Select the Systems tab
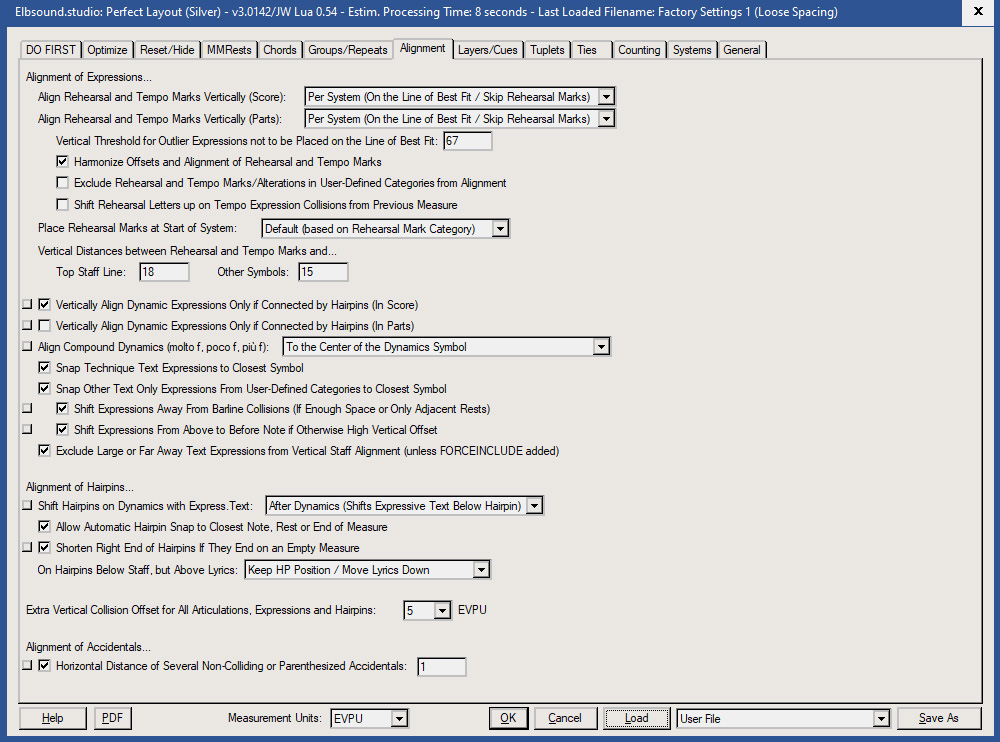1000x742 pixels. click(691, 49)
